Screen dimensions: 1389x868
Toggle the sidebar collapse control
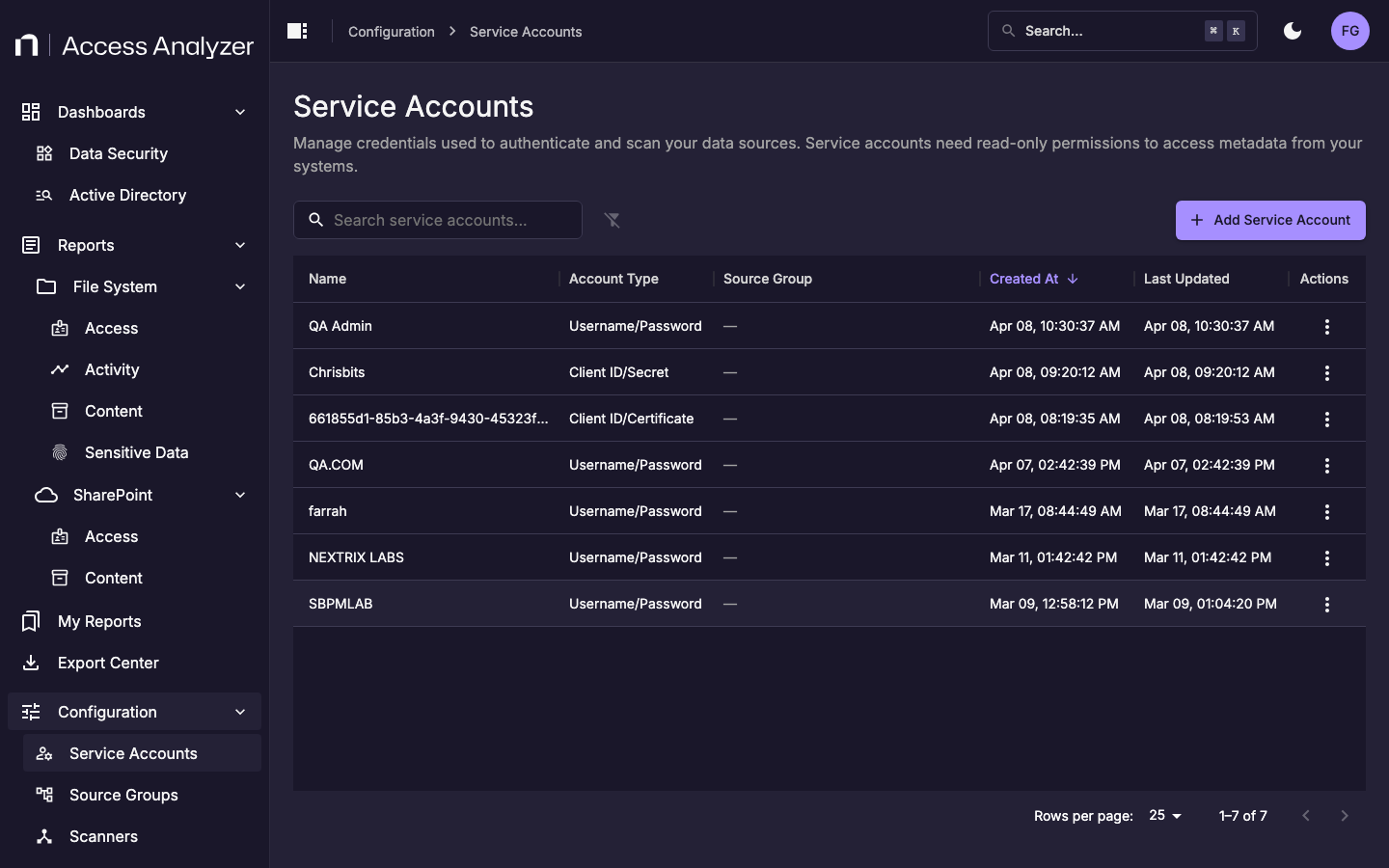(x=296, y=31)
